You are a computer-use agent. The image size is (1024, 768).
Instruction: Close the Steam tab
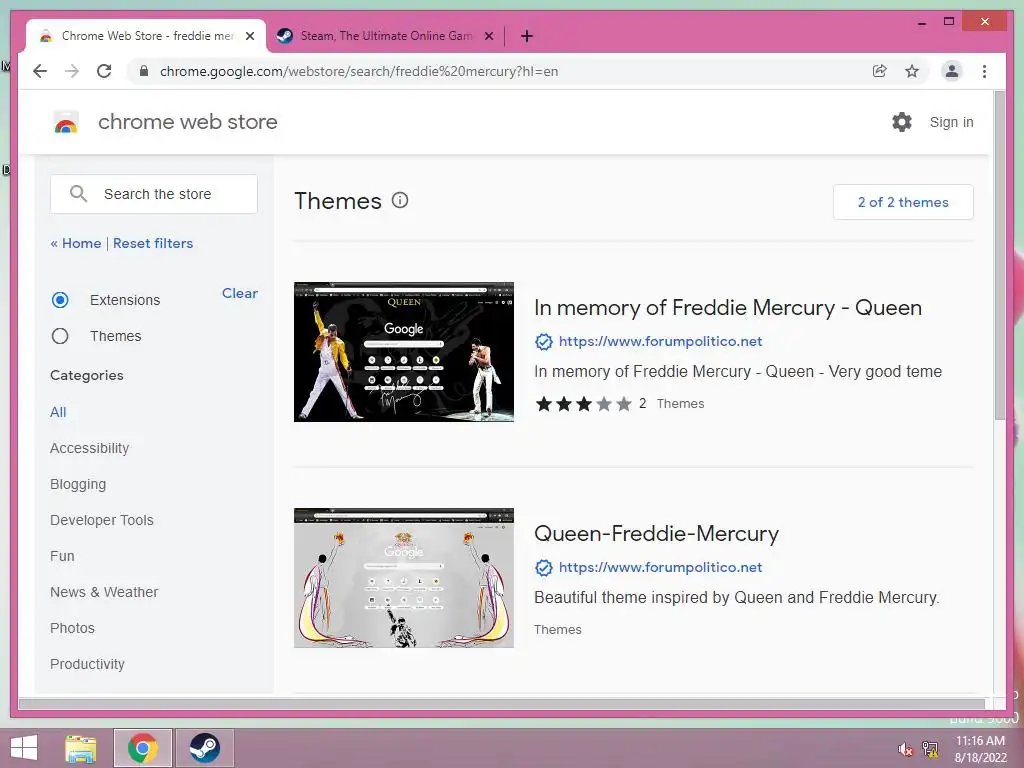[488, 36]
